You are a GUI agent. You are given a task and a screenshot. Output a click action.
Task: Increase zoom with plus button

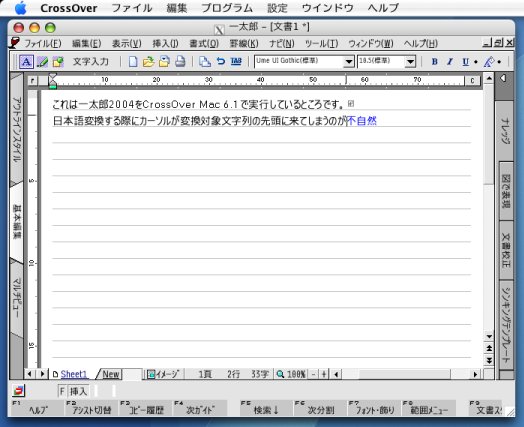pyautogui.click(x=323, y=374)
